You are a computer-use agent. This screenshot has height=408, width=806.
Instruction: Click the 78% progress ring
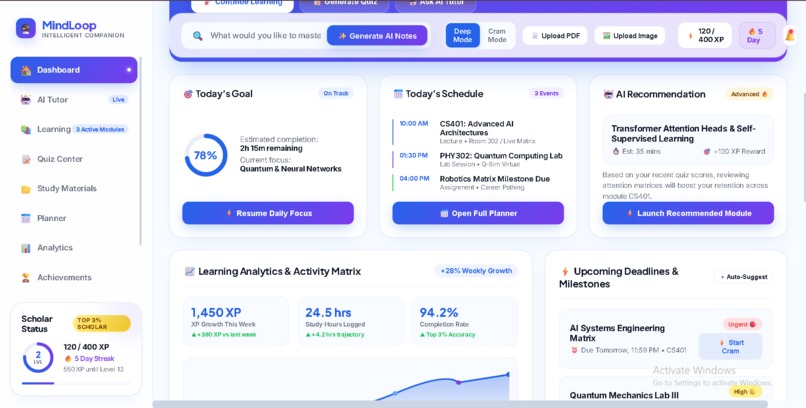click(x=206, y=155)
